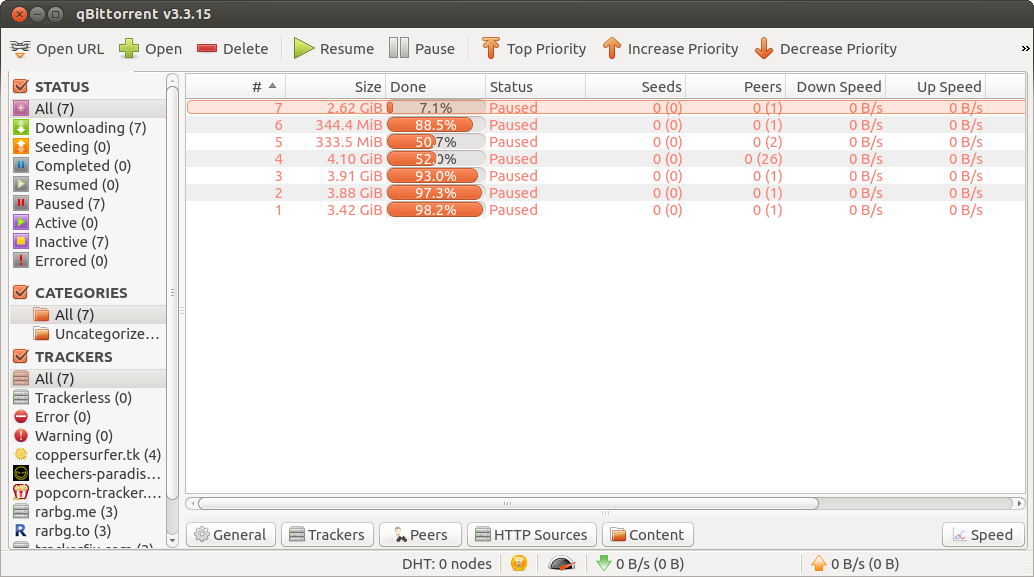Click the download speed status indicator
Screen dimensions: 1034x577
(640, 563)
